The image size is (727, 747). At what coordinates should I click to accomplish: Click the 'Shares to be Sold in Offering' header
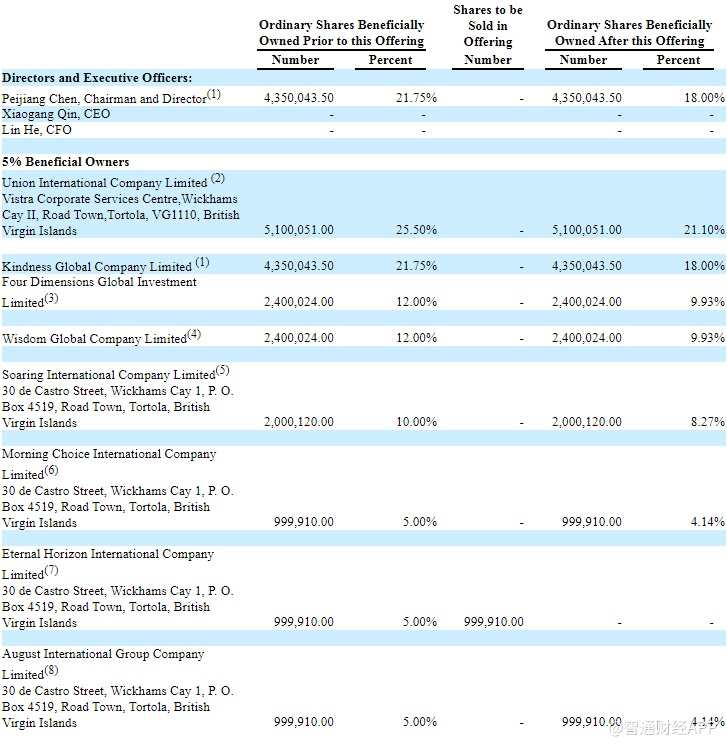click(x=488, y=26)
